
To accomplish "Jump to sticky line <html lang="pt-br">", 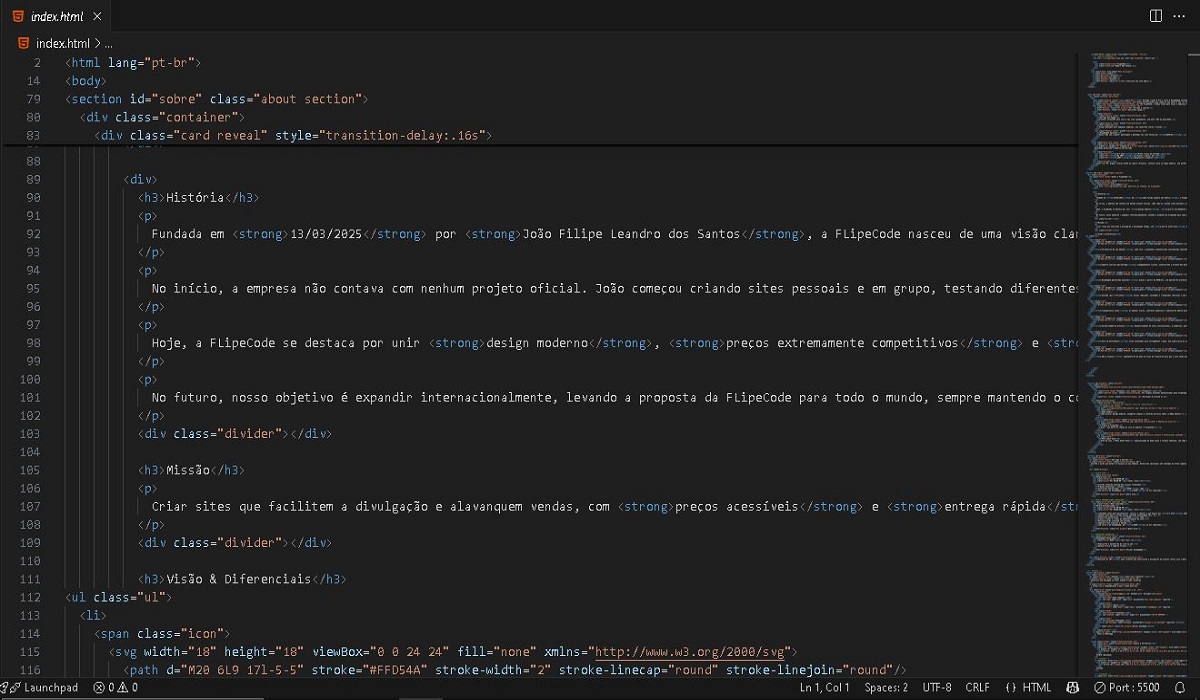I will click(x=133, y=63).
